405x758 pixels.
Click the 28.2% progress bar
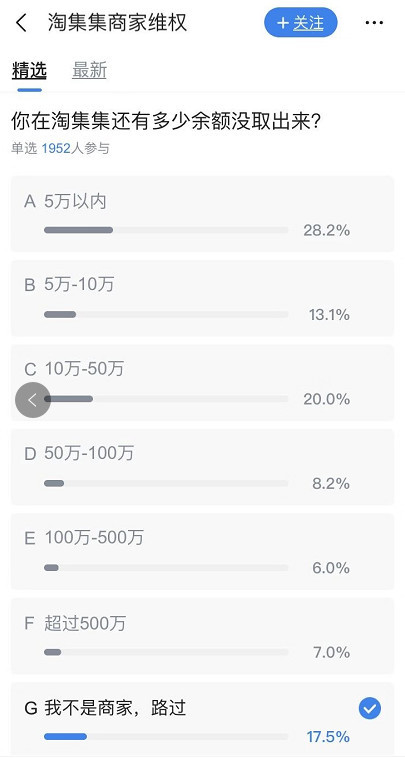click(166, 230)
